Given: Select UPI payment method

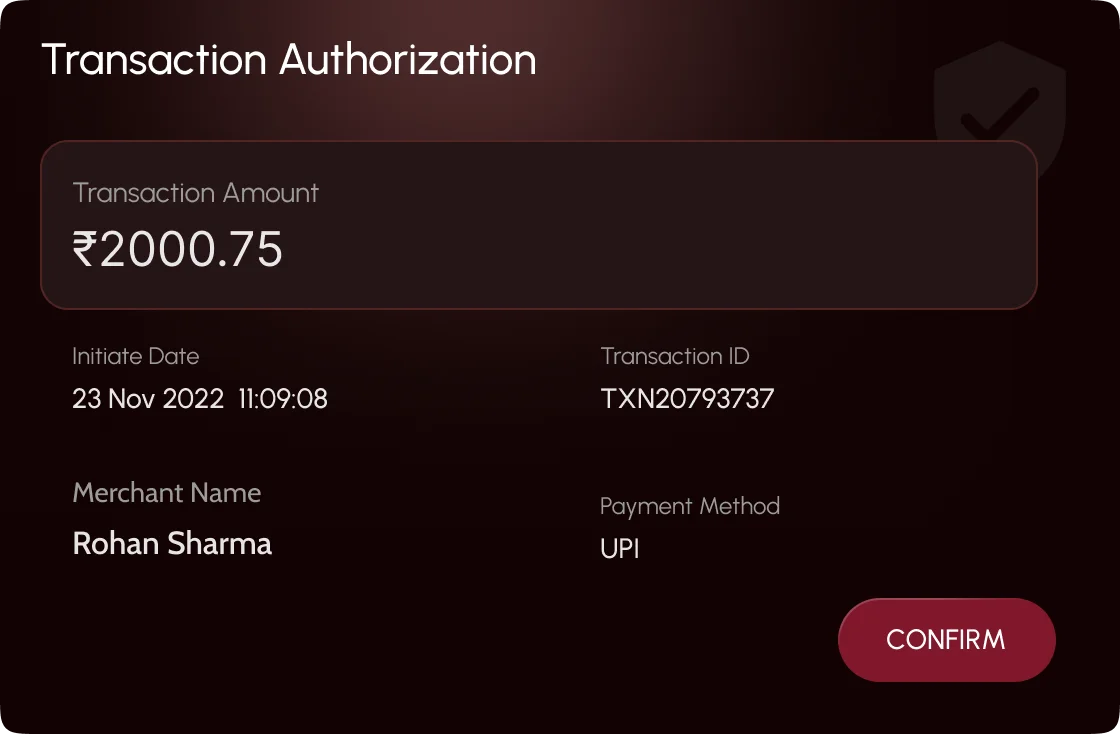Looking at the screenshot, I should [x=618, y=548].
